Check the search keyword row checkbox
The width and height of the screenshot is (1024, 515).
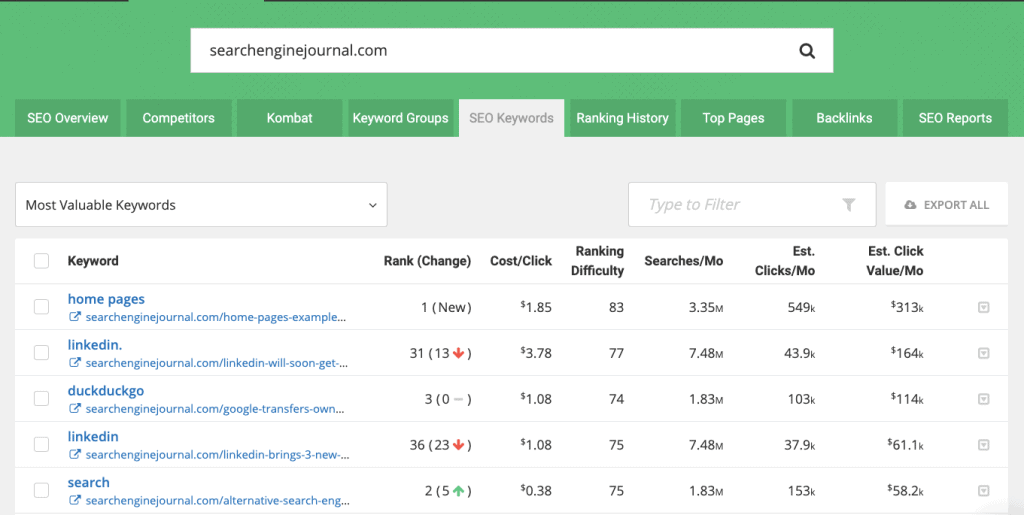41,490
